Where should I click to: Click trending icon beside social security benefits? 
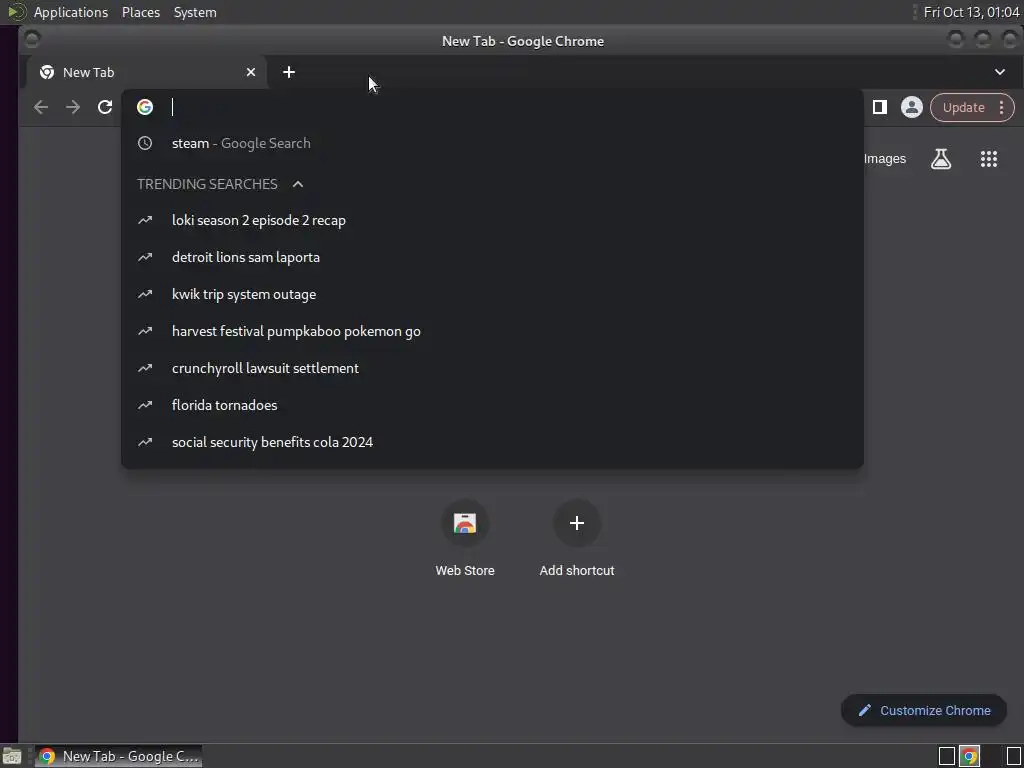click(145, 442)
